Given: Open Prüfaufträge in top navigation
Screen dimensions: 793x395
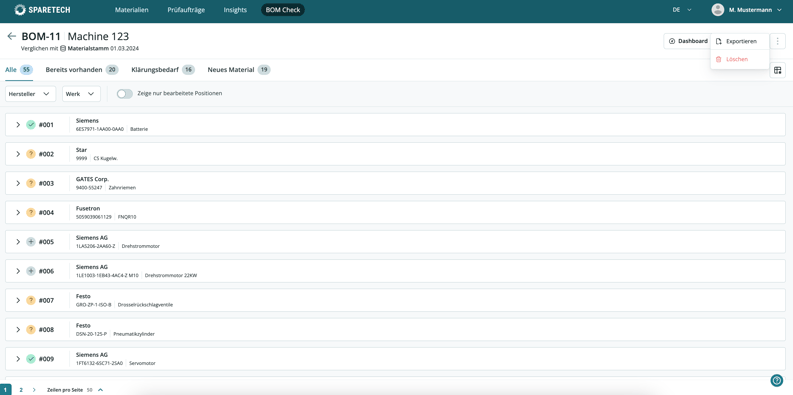Looking at the screenshot, I should click(186, 10).
